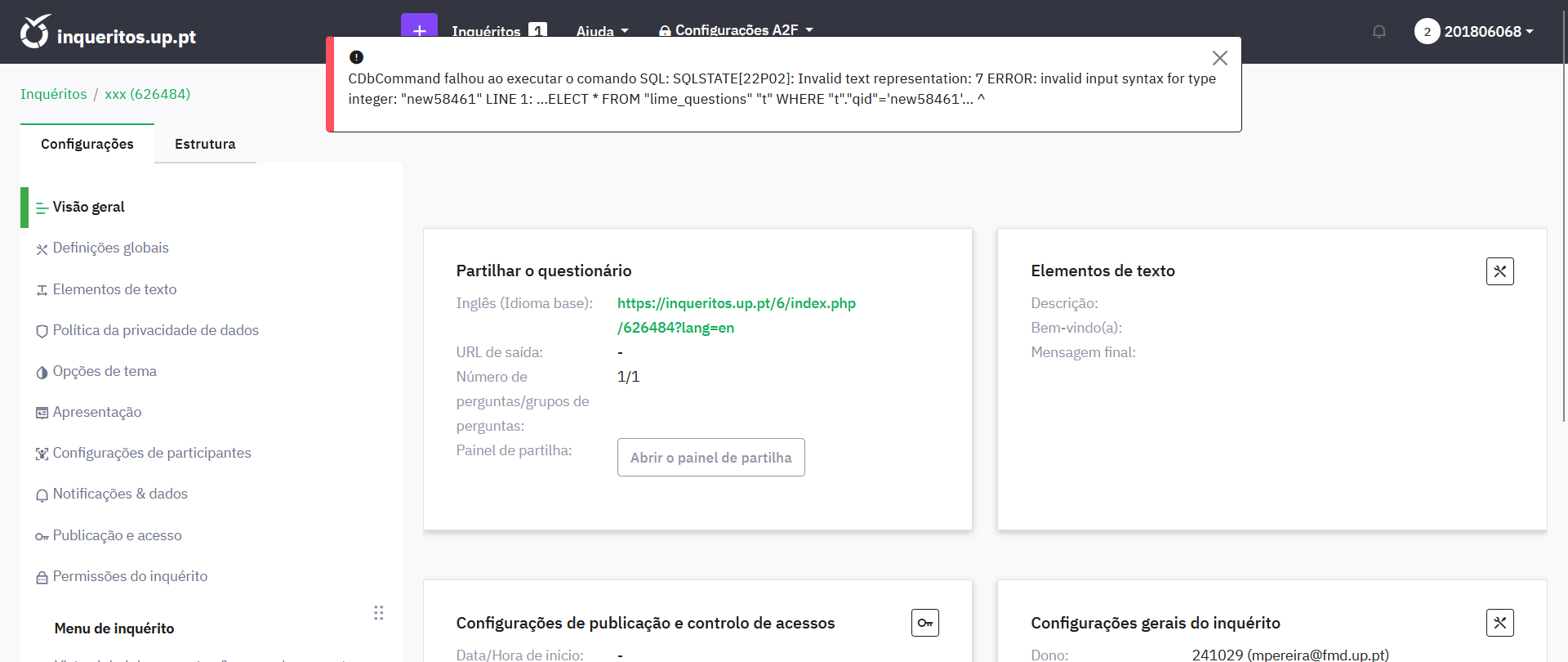This screenshot has height=662, width=1568.
Task: Click Abrir o painel de partilha button
Action: tap(710, 458)
